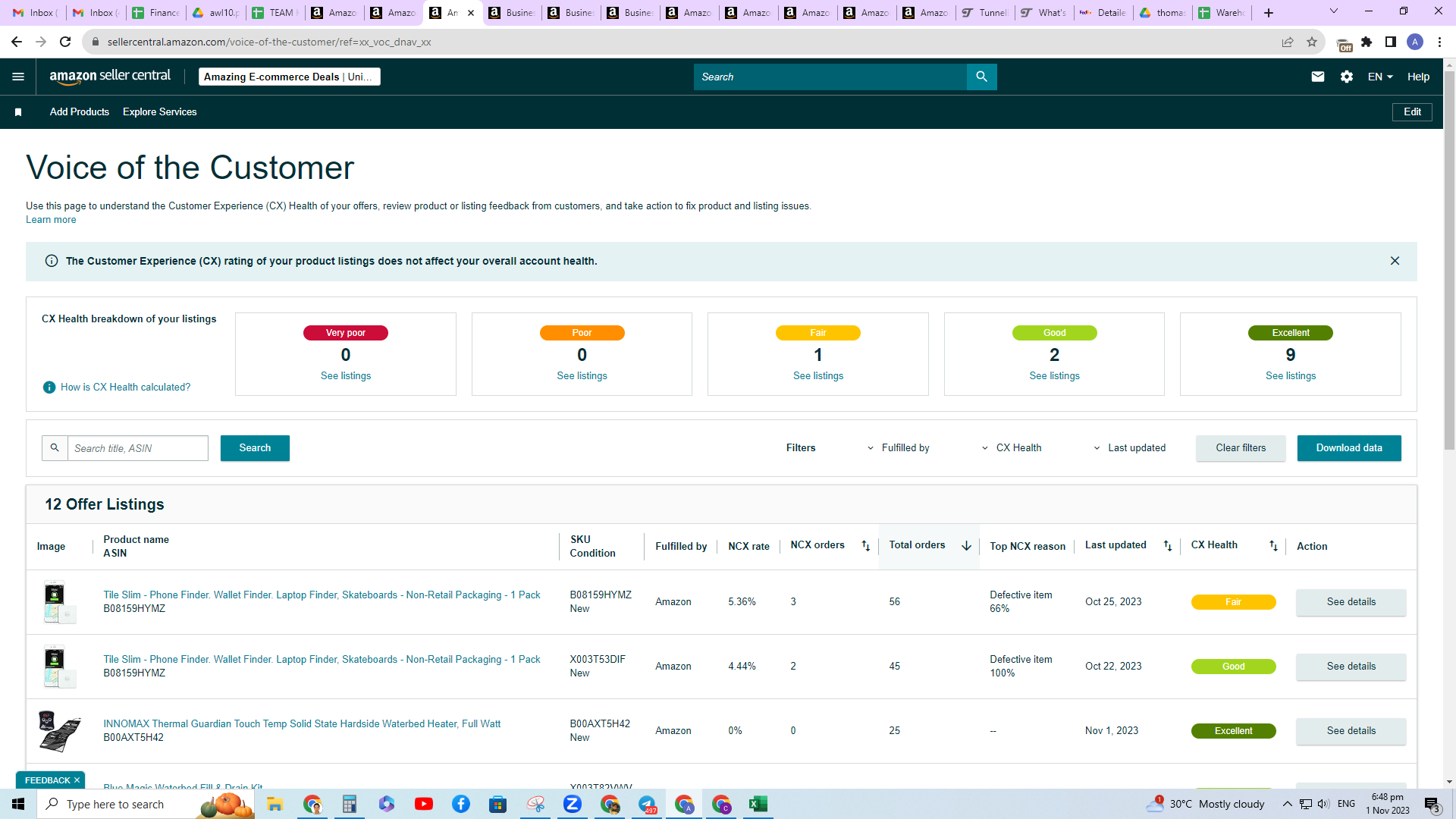Viewport: 1456px width, 819px height.
Task: Open Telegram from the taskbar
Action: tap(647, 804)
